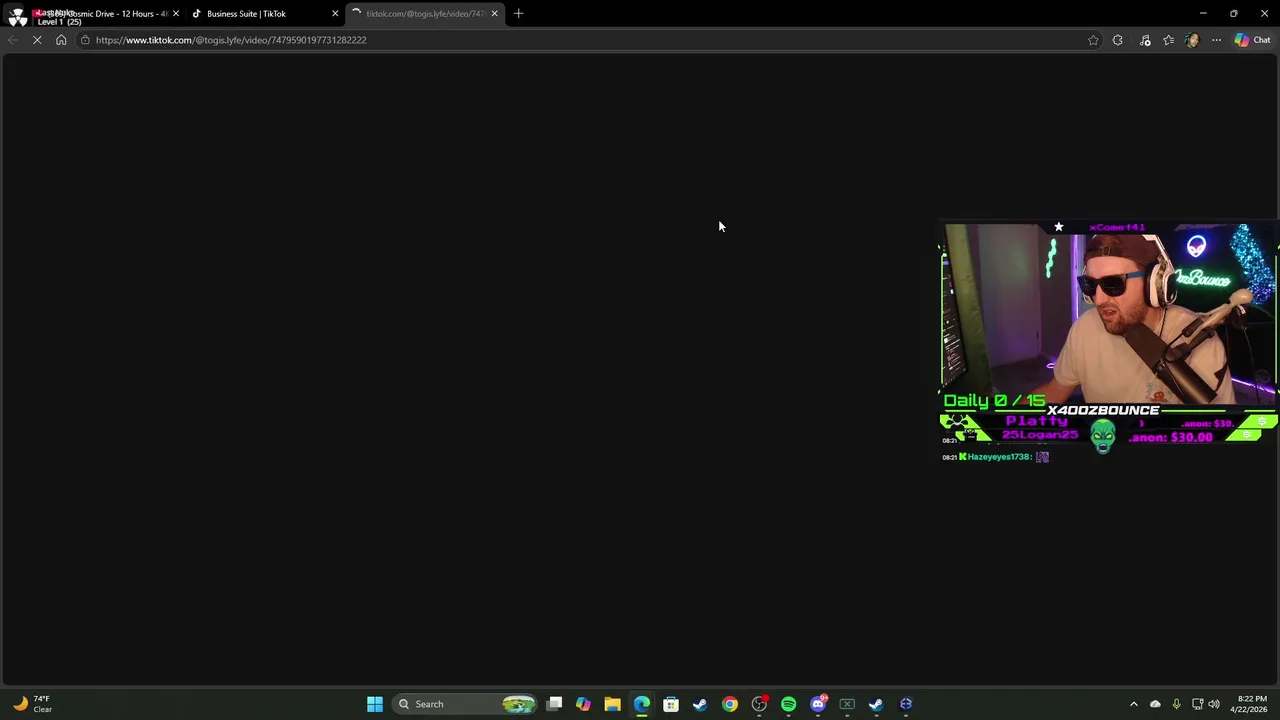Launch Copilot from the taskbar
Screen dimensions: 1280x720
tap(584, 704)
